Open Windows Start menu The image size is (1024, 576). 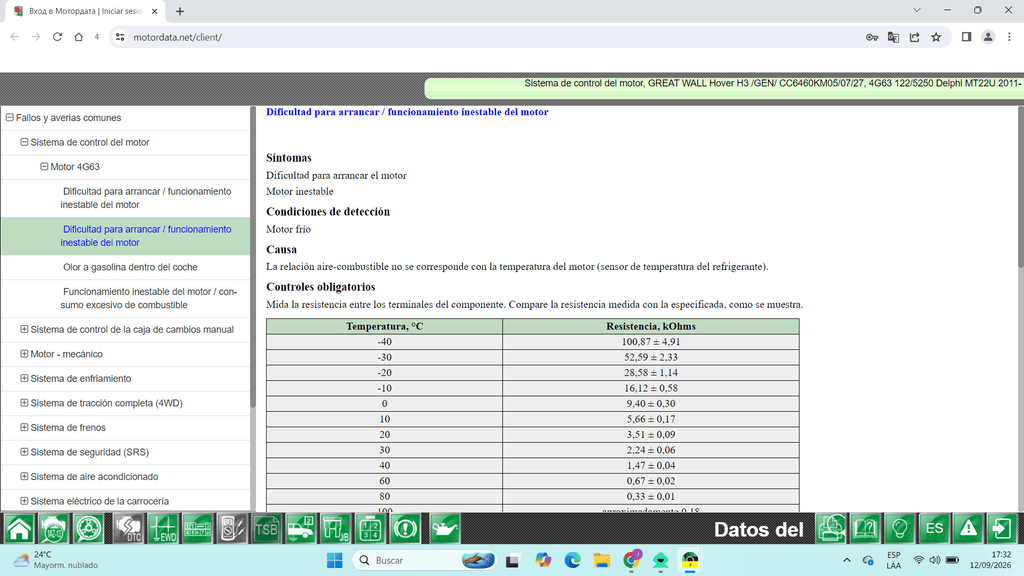[334, 560]
